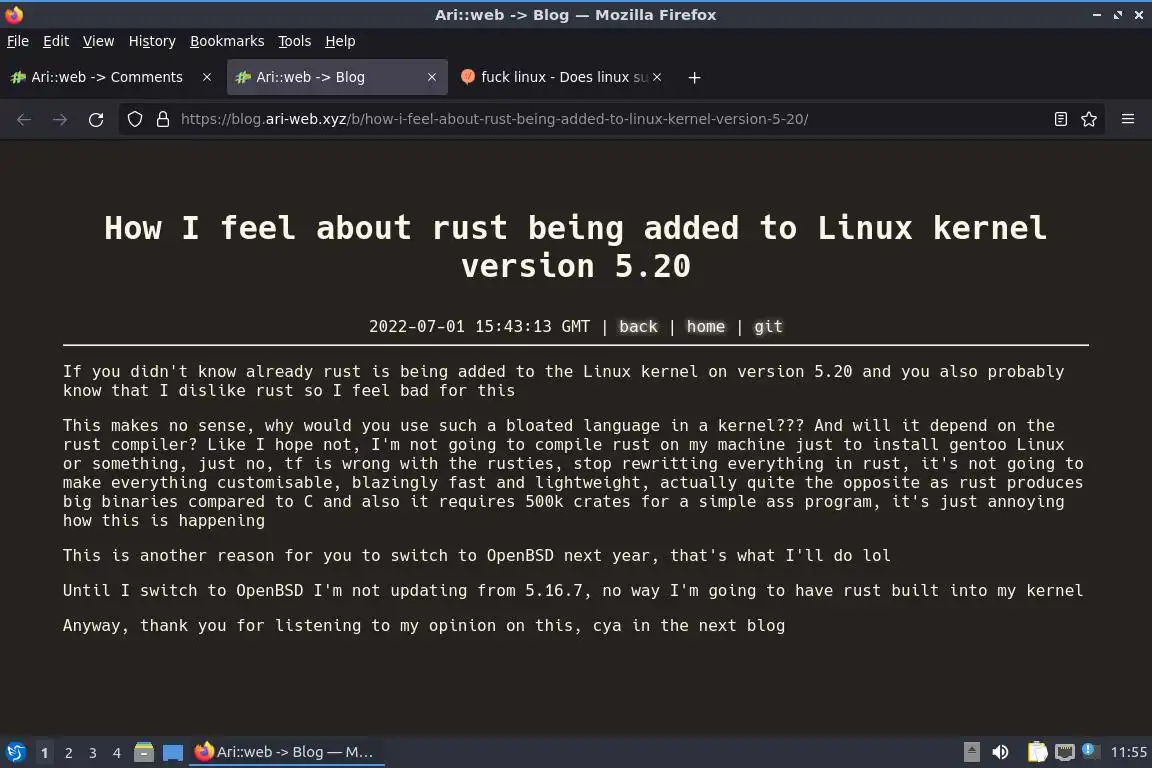Close the fuck linux tab
This screenshot has height=768, width=1152.
point(657,77)
